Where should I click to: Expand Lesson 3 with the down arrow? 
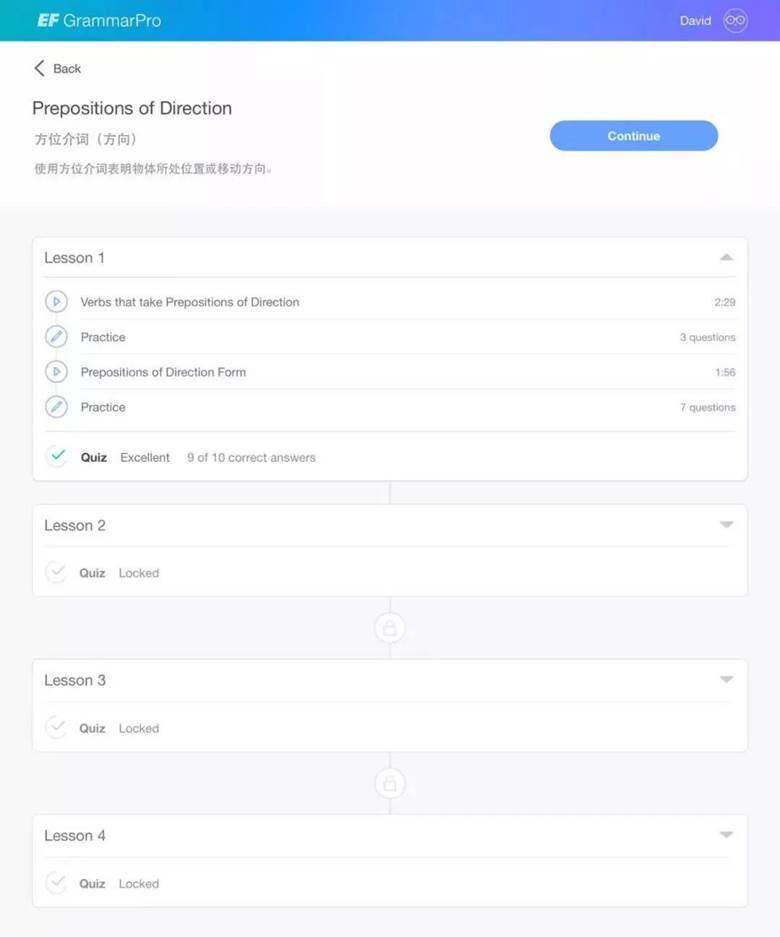click(726, 679)
